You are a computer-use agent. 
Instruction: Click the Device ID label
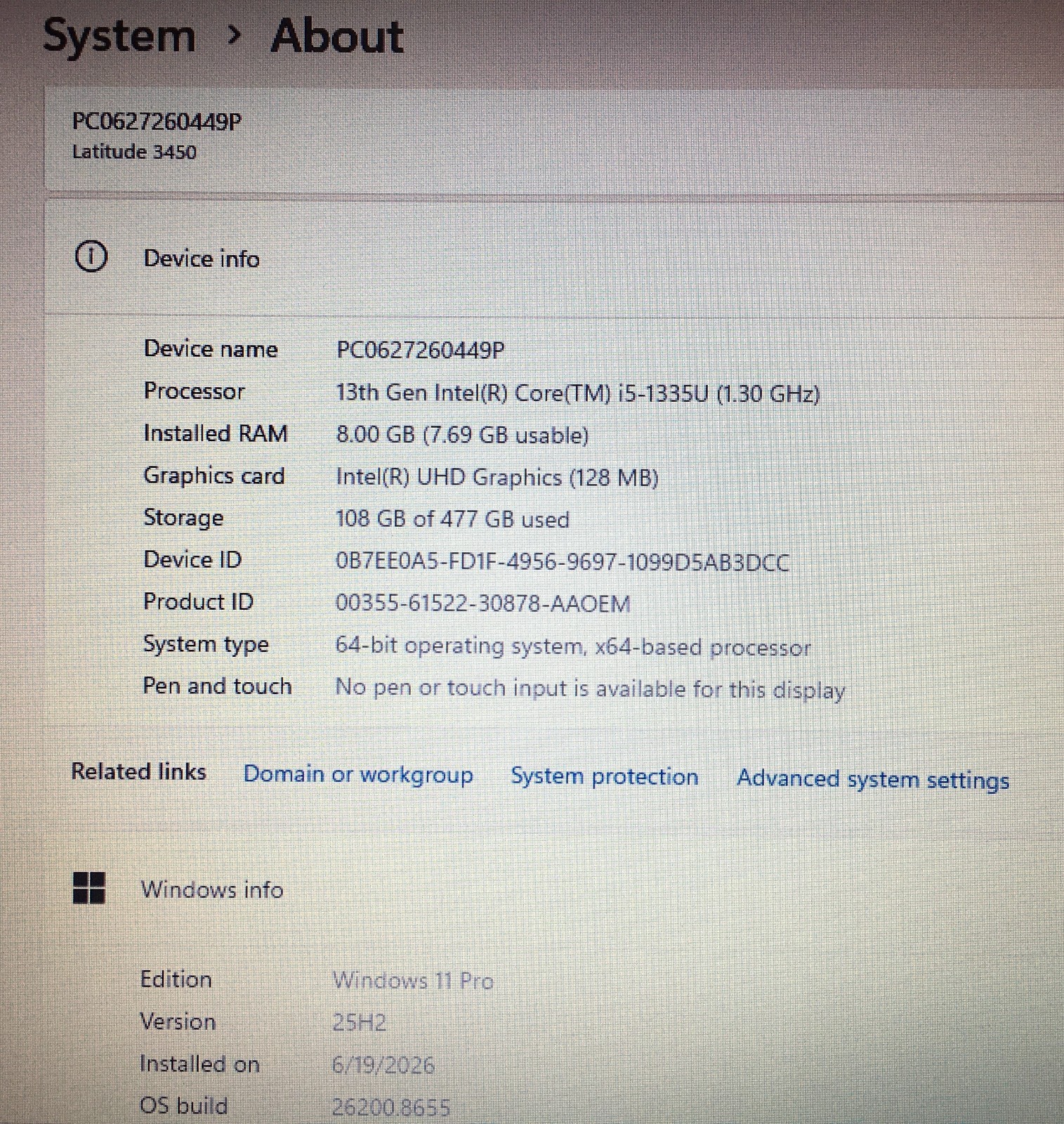[192, 559]
